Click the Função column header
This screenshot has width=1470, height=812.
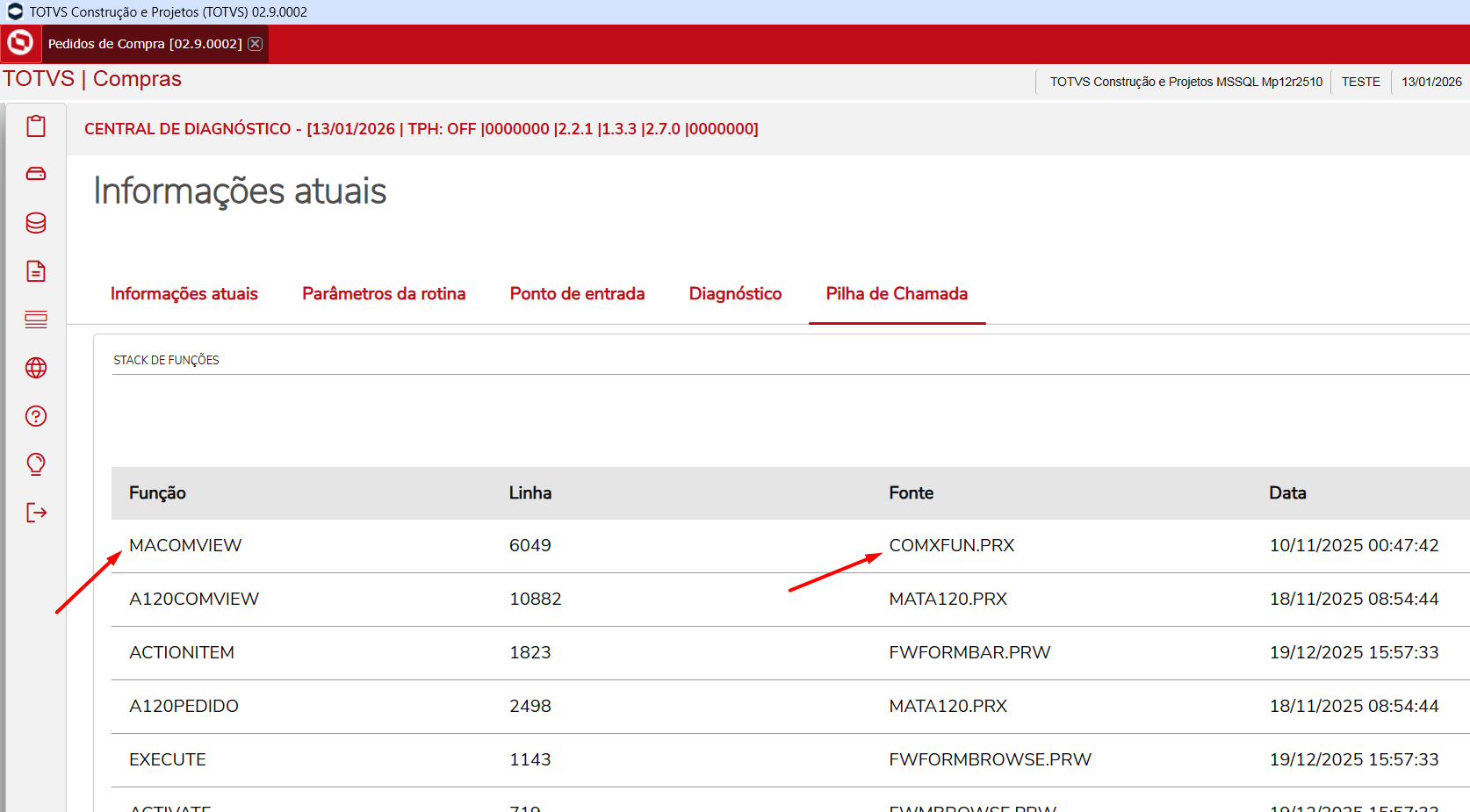tap(157, 493)
